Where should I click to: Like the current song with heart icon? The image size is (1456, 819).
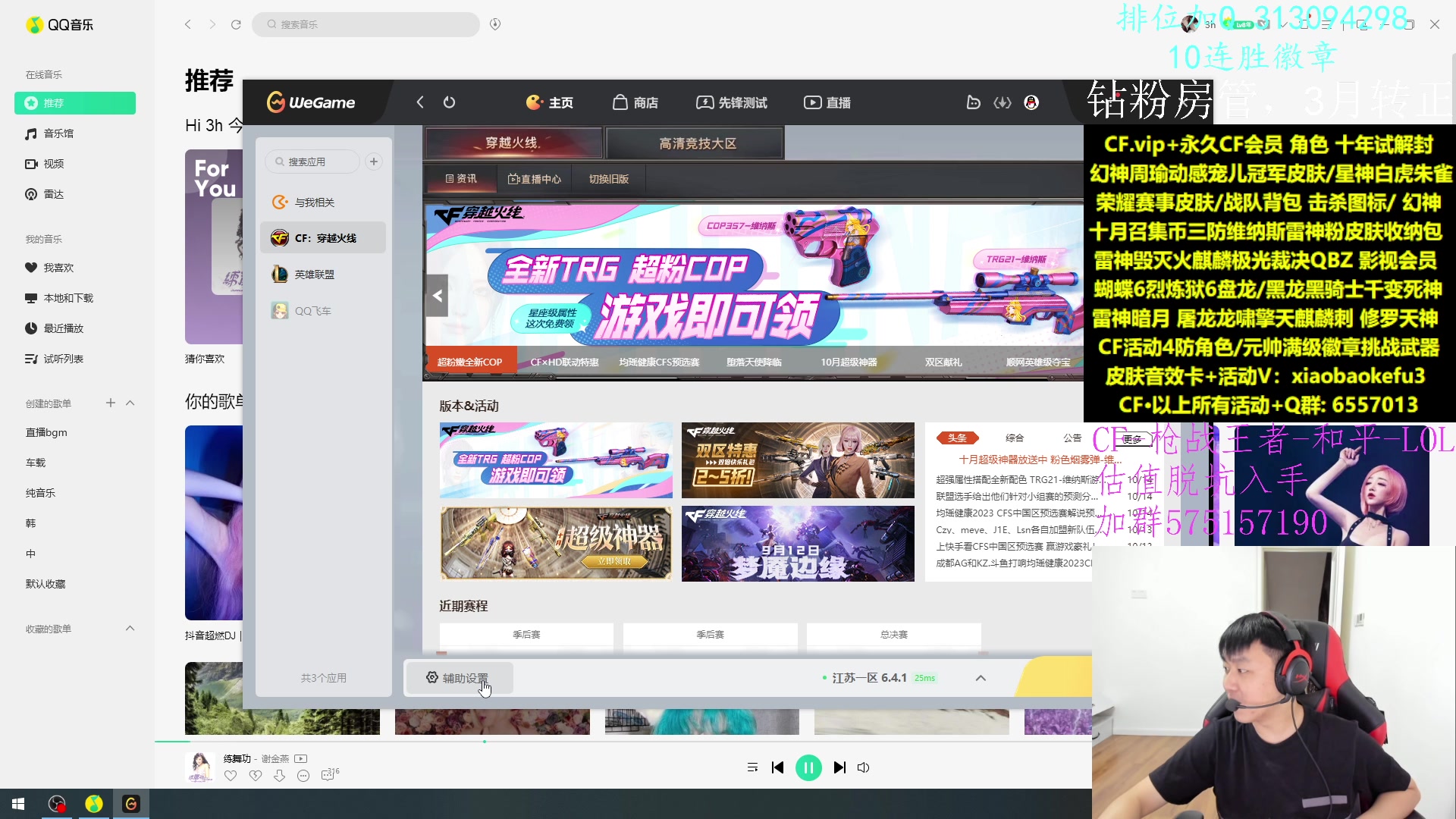tap(231, 775)
